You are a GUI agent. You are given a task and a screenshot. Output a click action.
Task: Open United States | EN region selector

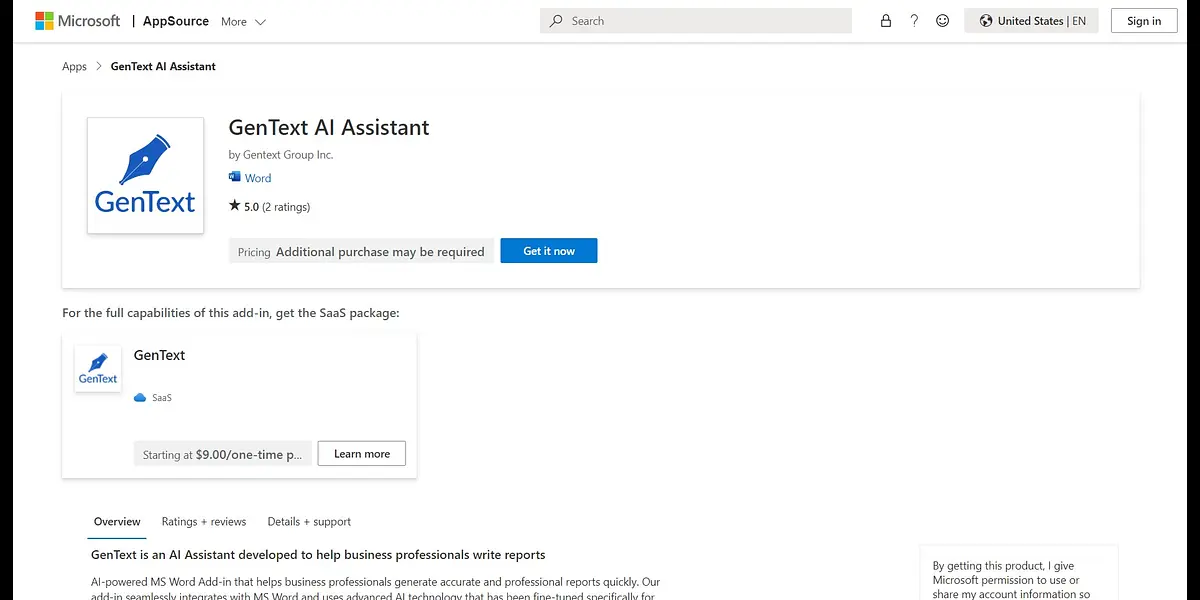coord(1031,21)
